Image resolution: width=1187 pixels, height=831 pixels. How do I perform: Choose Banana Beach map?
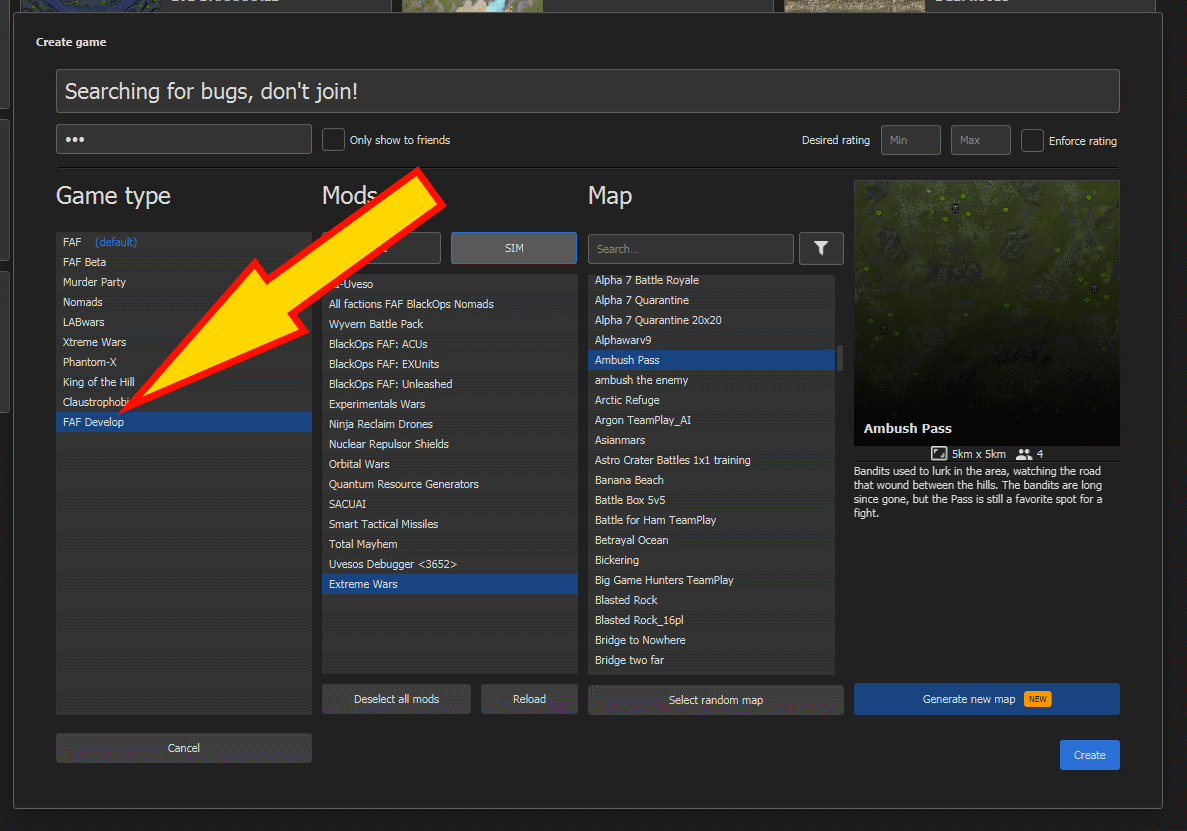tap(711, 481)
